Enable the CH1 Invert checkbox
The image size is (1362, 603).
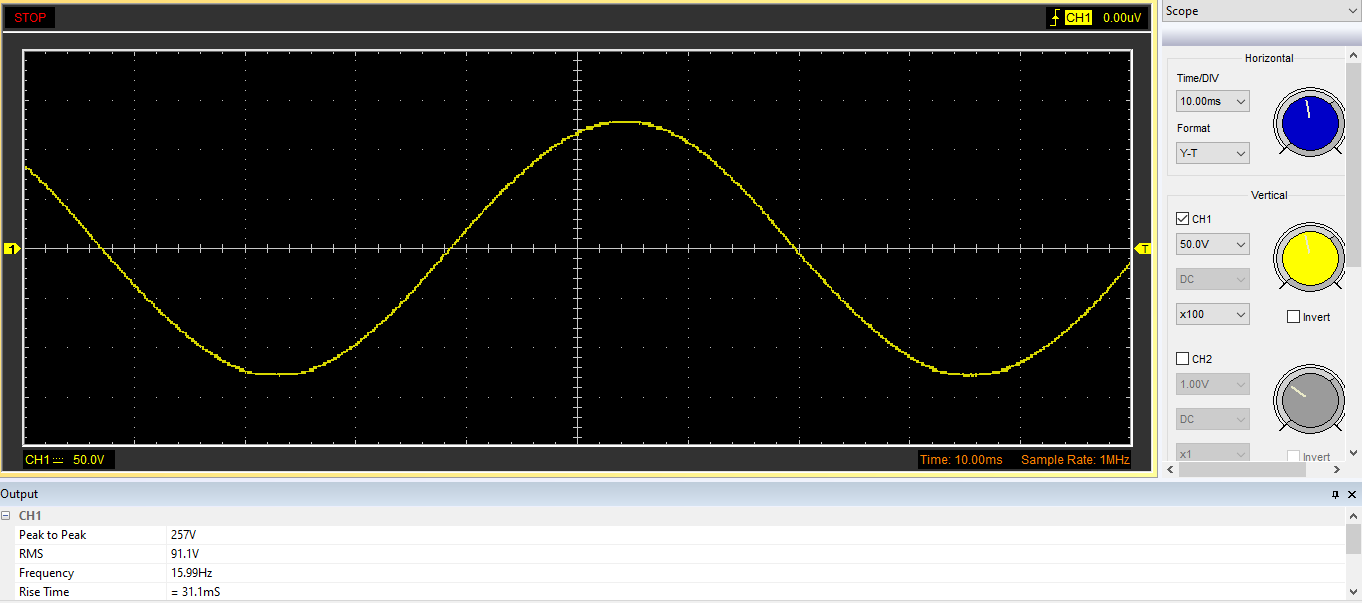(x=1293, y=317)
